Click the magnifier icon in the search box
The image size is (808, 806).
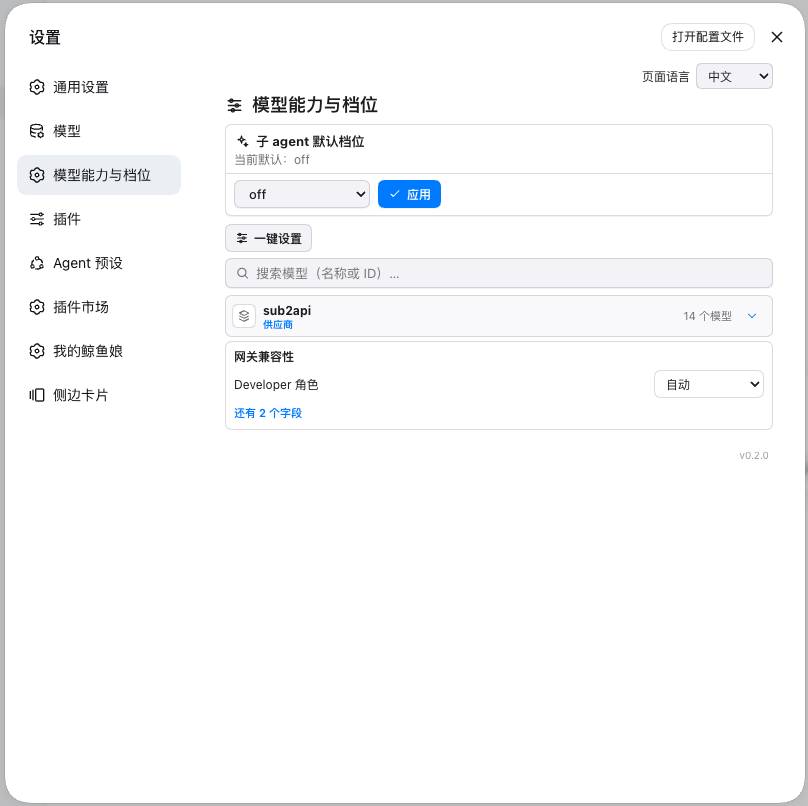coord(242,273)
